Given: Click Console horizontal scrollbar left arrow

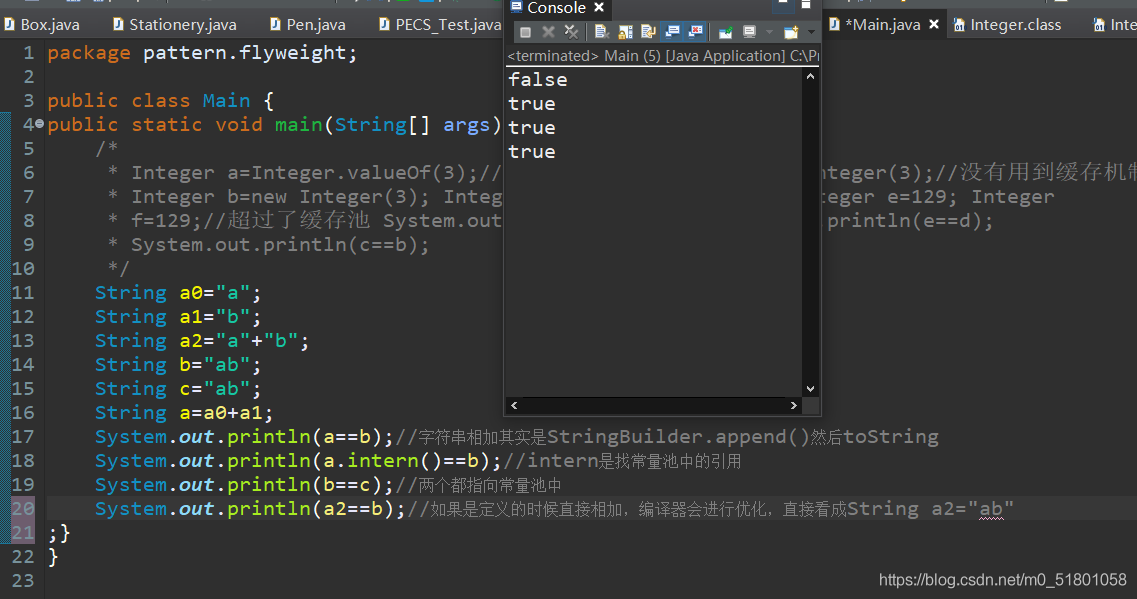Looking at the screenshot, I should click(x=514, y=405).
